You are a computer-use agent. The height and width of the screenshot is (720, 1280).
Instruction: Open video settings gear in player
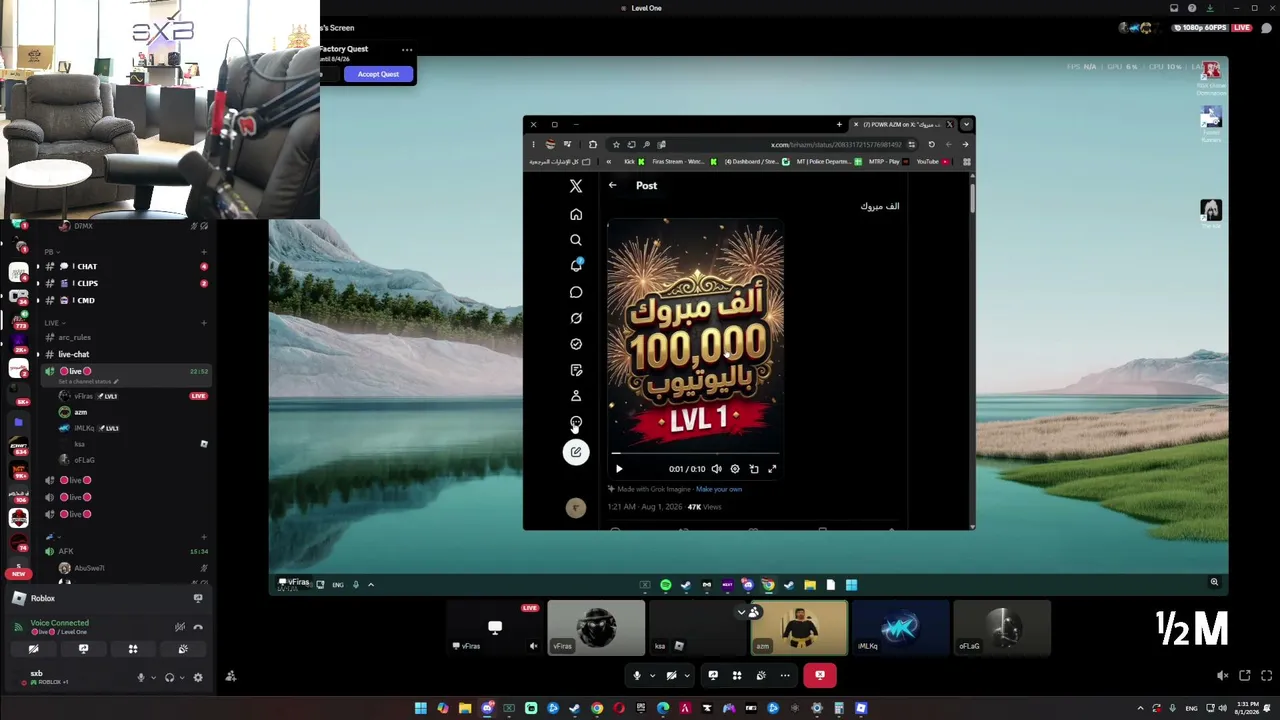735,469
